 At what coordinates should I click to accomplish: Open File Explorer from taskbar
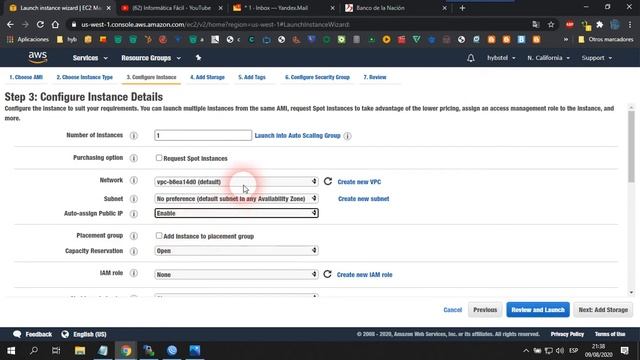tap(80, 351)
